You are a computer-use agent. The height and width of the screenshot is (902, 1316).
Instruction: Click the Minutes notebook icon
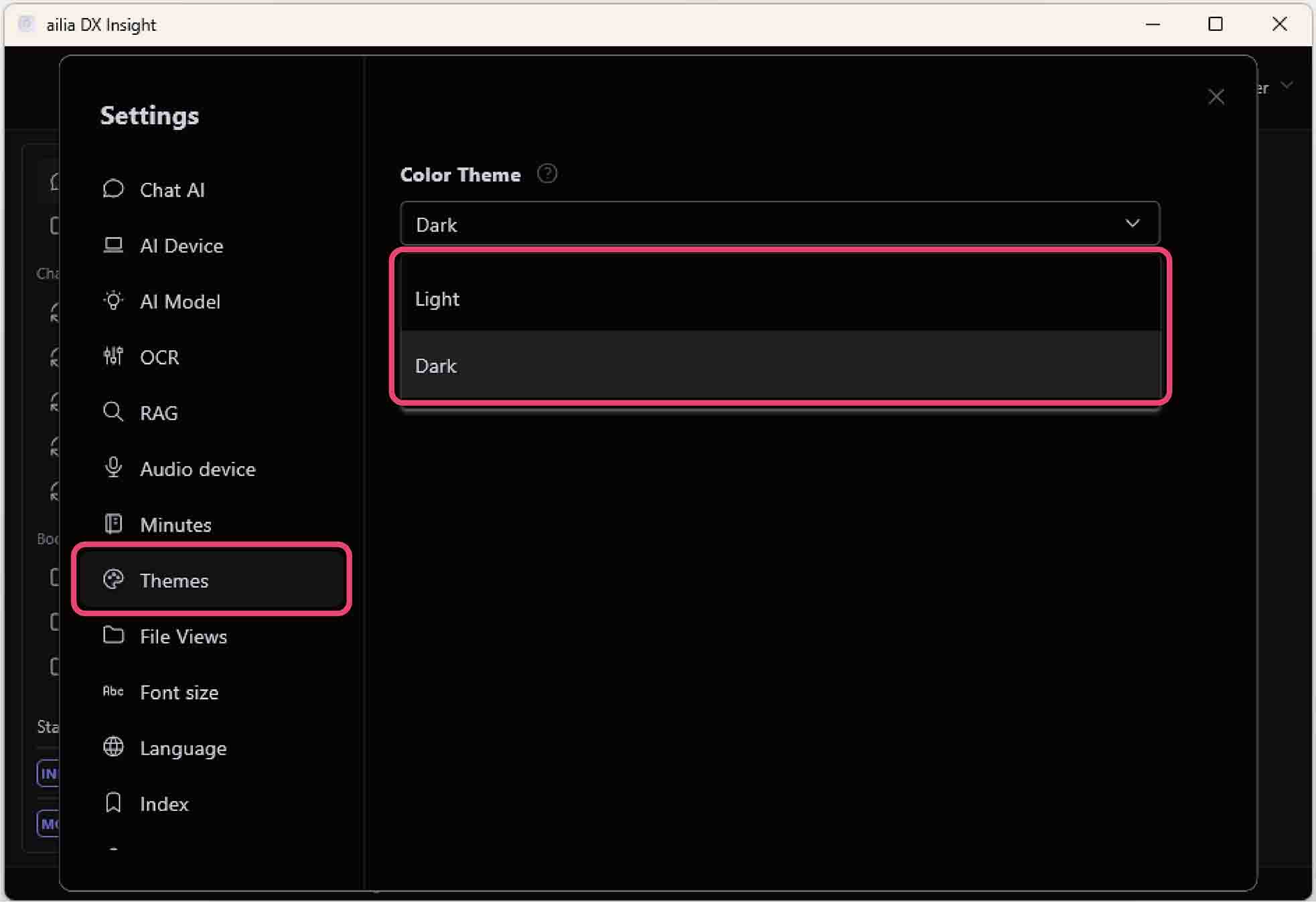113,524
